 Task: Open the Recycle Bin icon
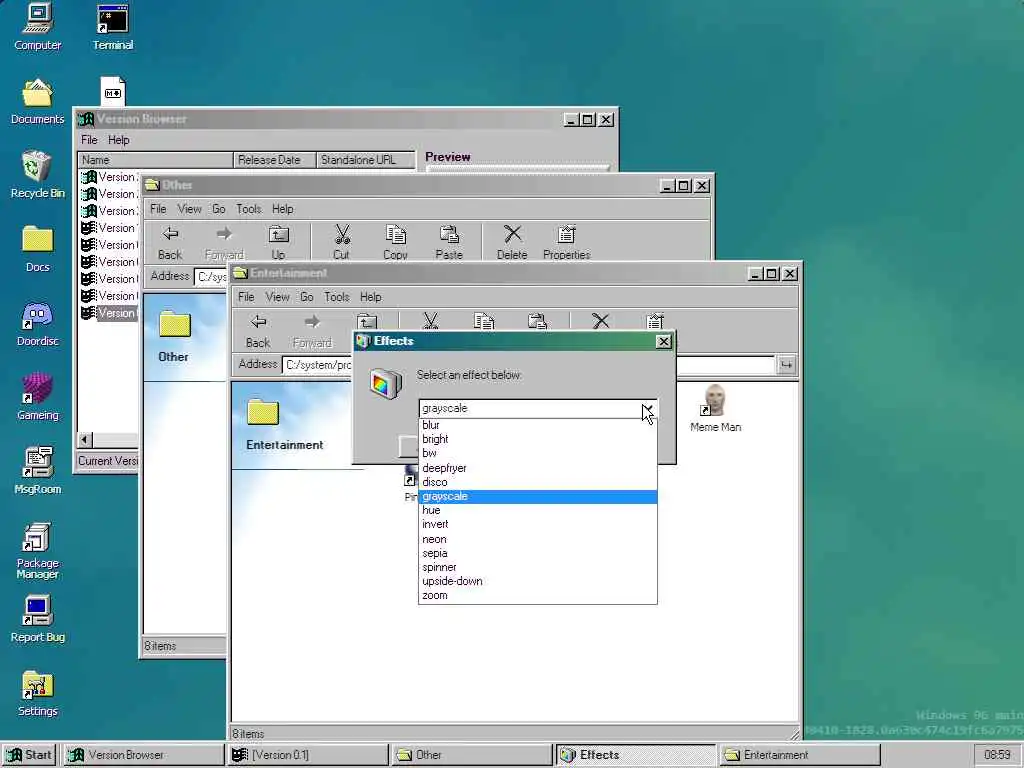[37, 175]
